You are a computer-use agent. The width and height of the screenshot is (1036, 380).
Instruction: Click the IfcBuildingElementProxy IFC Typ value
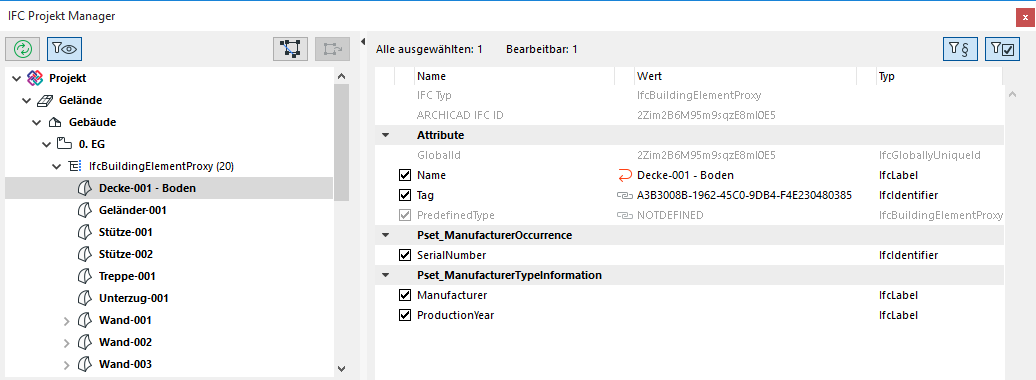click(699, 95)
